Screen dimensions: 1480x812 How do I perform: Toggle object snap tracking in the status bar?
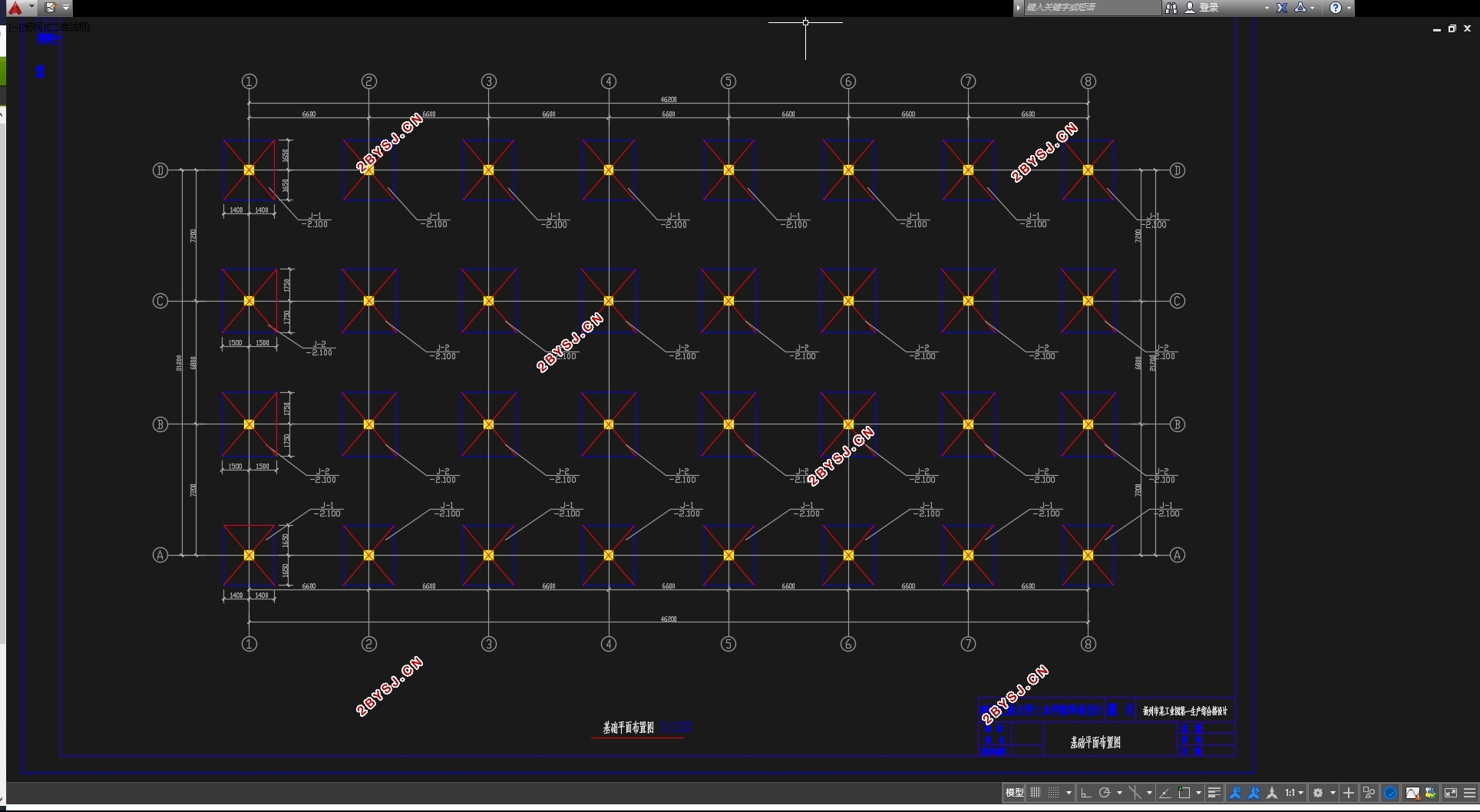coord(1165,793)
